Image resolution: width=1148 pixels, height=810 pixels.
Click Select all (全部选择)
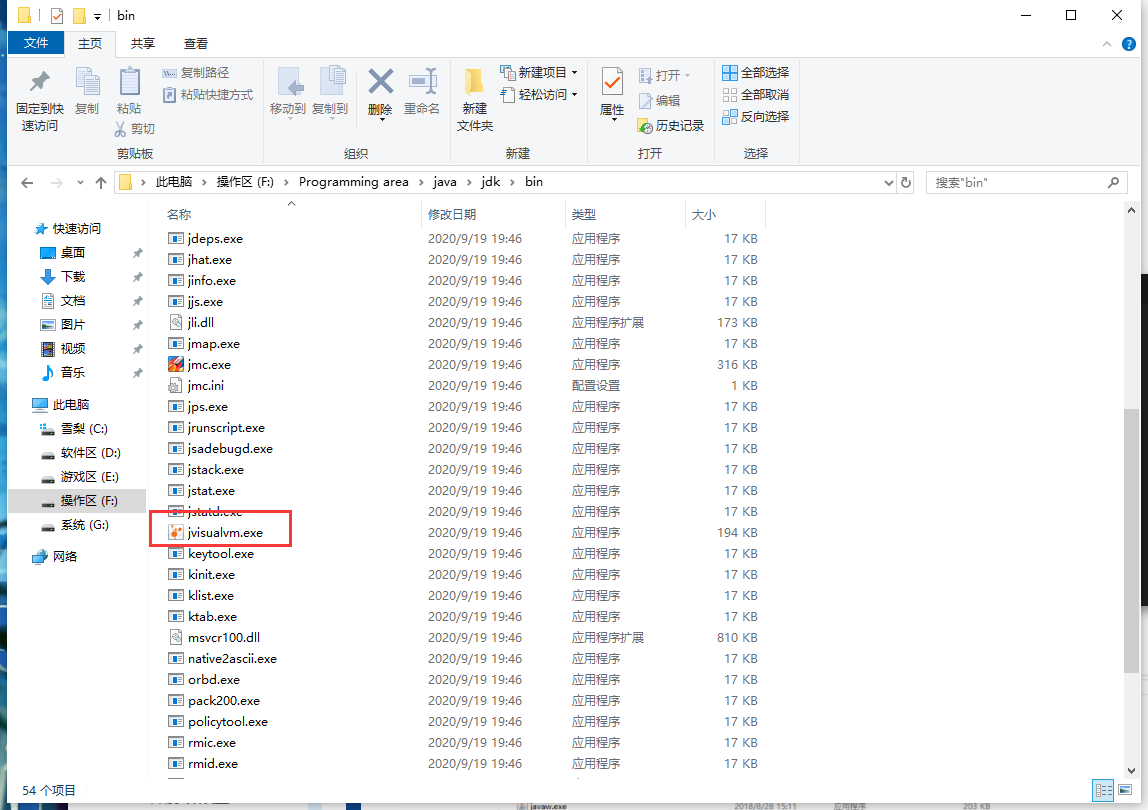click(x=756, y=73)
